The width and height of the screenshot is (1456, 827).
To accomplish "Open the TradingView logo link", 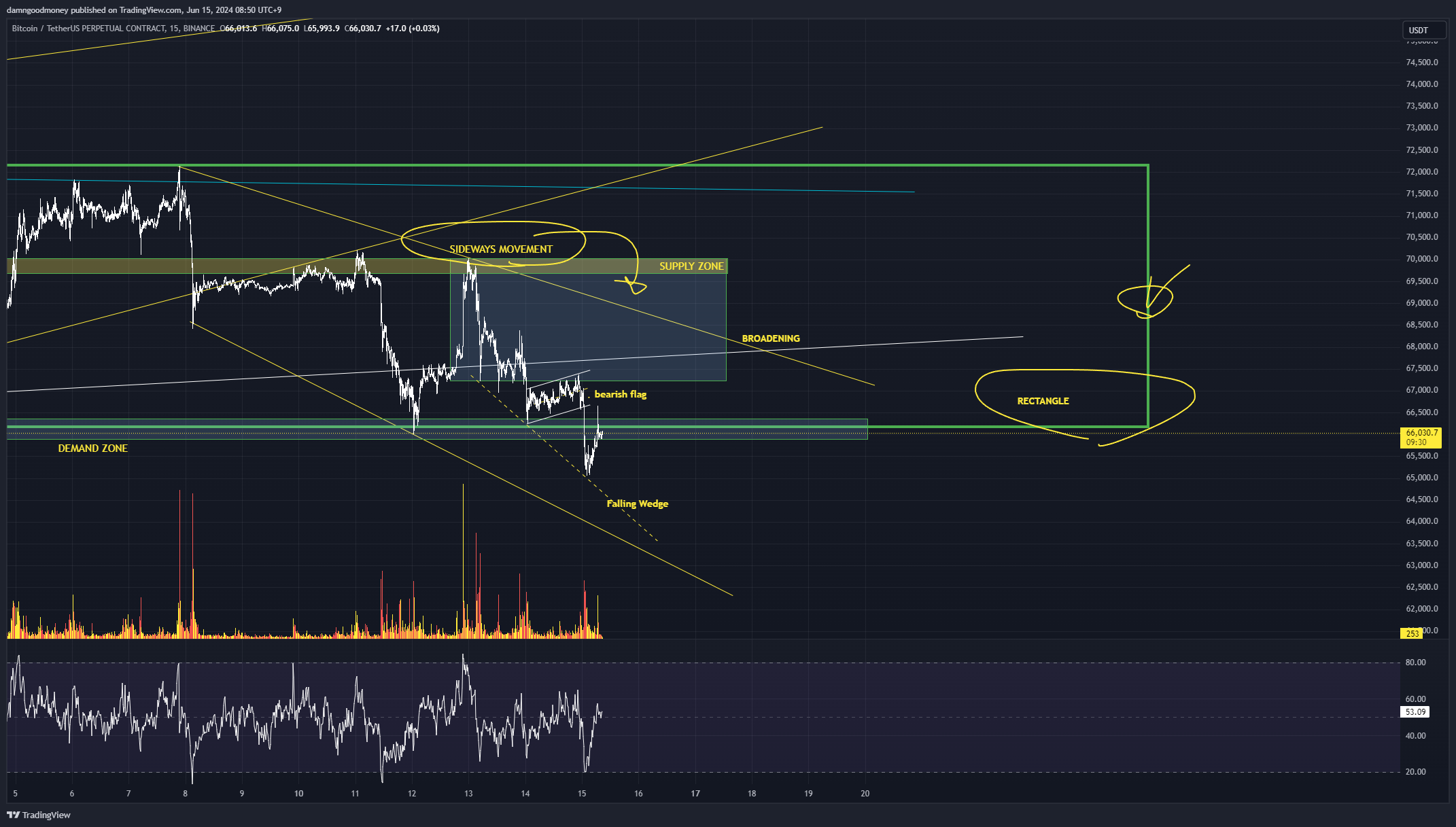I will 39,815.
